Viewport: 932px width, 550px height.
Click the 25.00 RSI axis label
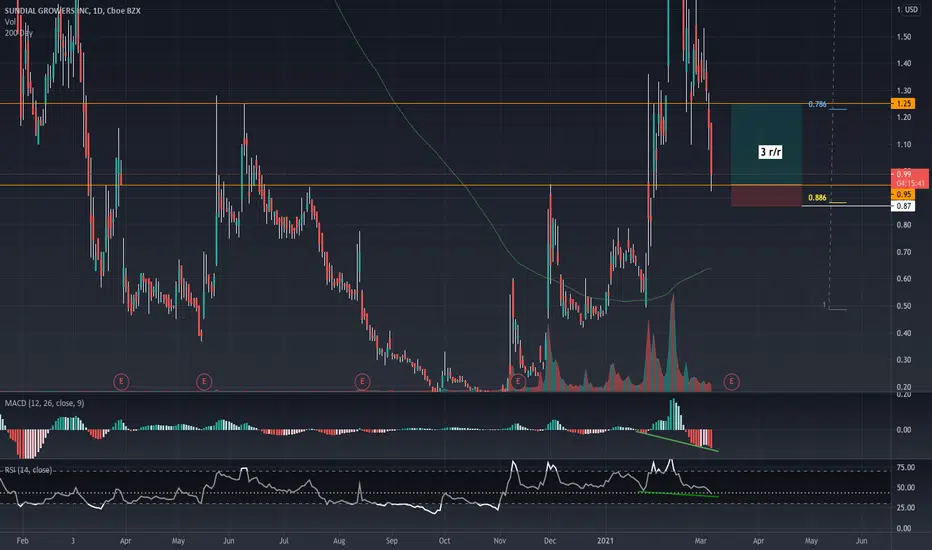[905, 508]
